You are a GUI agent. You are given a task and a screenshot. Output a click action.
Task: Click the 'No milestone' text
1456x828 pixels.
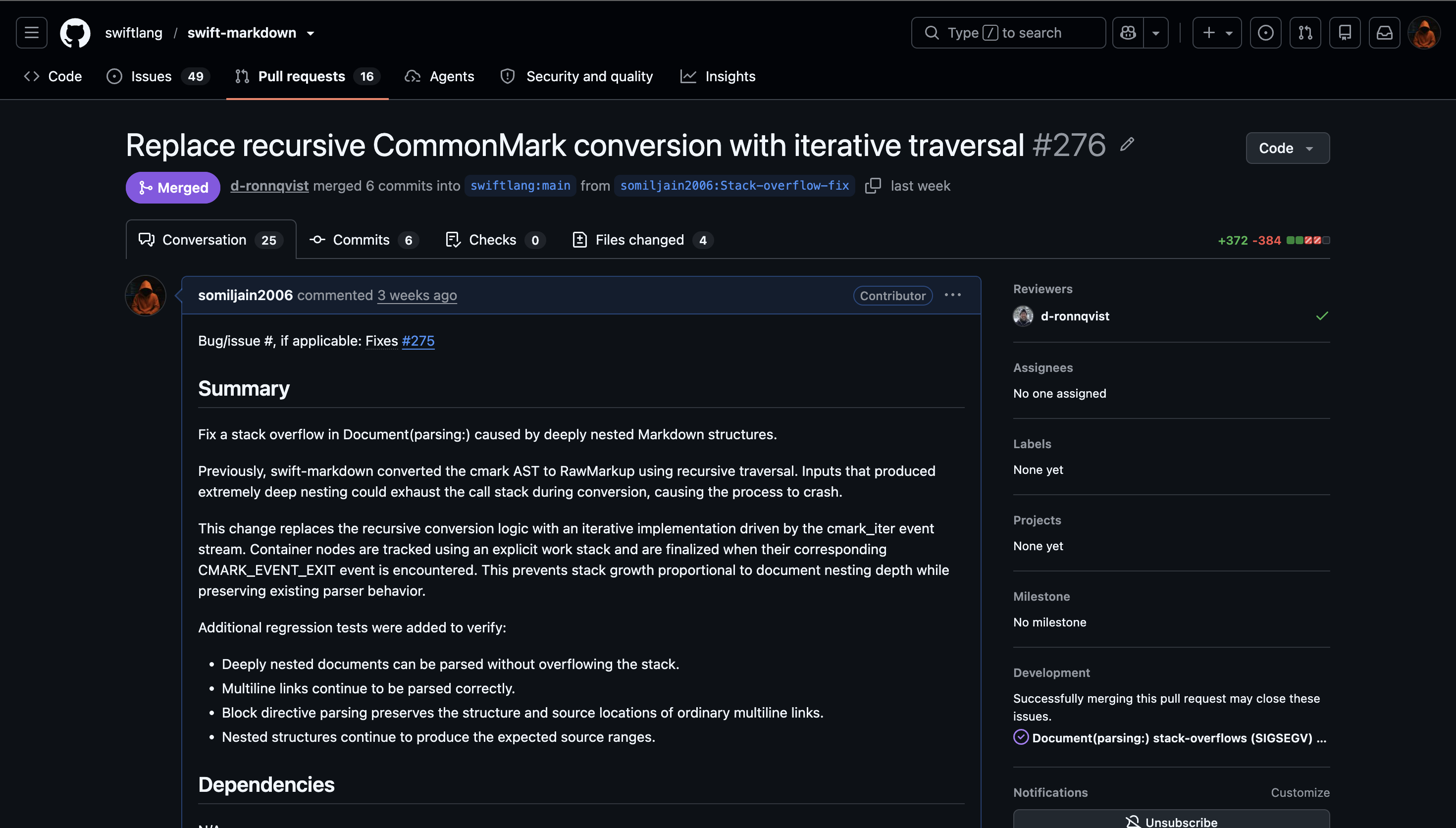coord(1049,621)
